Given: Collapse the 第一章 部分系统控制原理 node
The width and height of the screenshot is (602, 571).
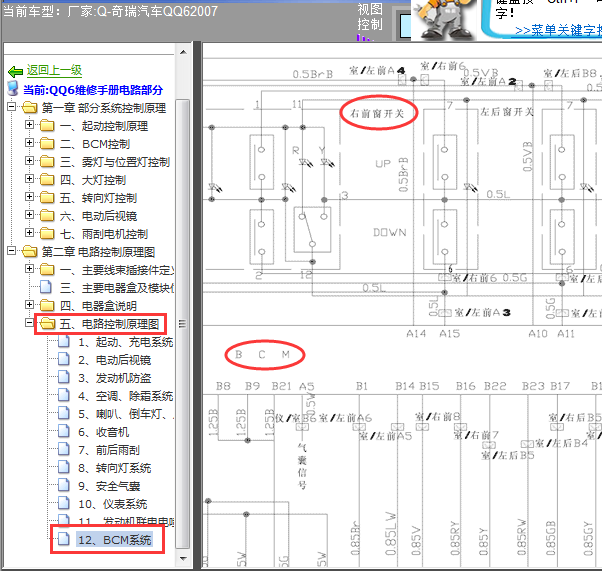Looking at the screenshot, I should point(12,106).
